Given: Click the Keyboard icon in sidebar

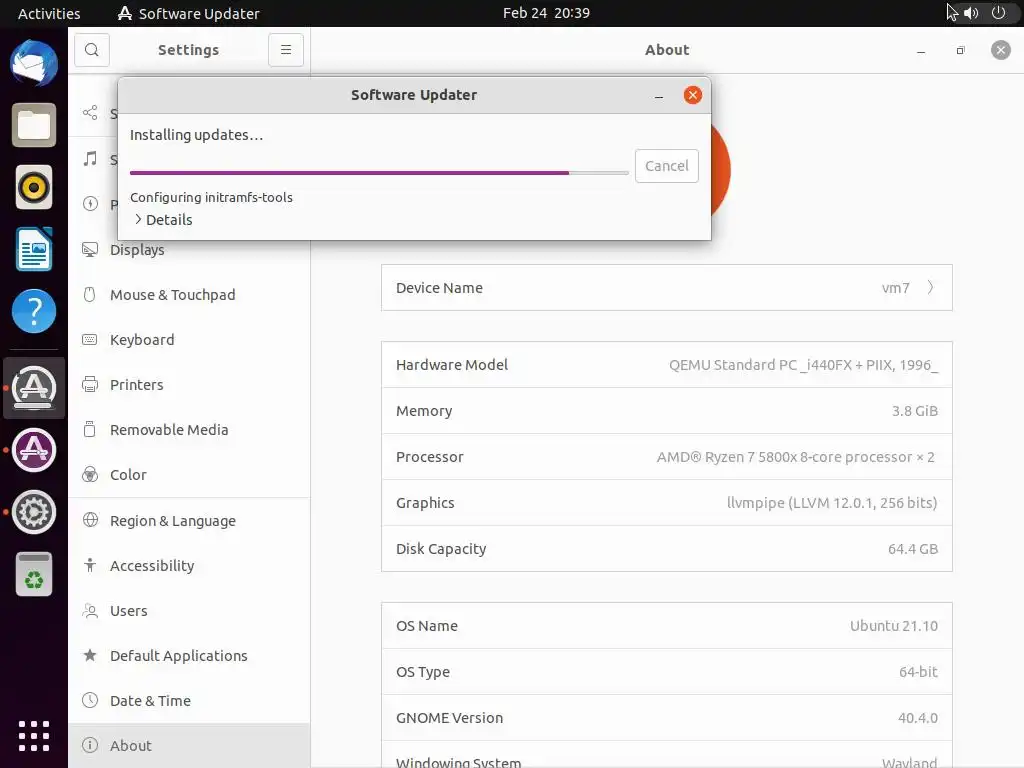Looking at the screenshot, I should tap(90, 340).
